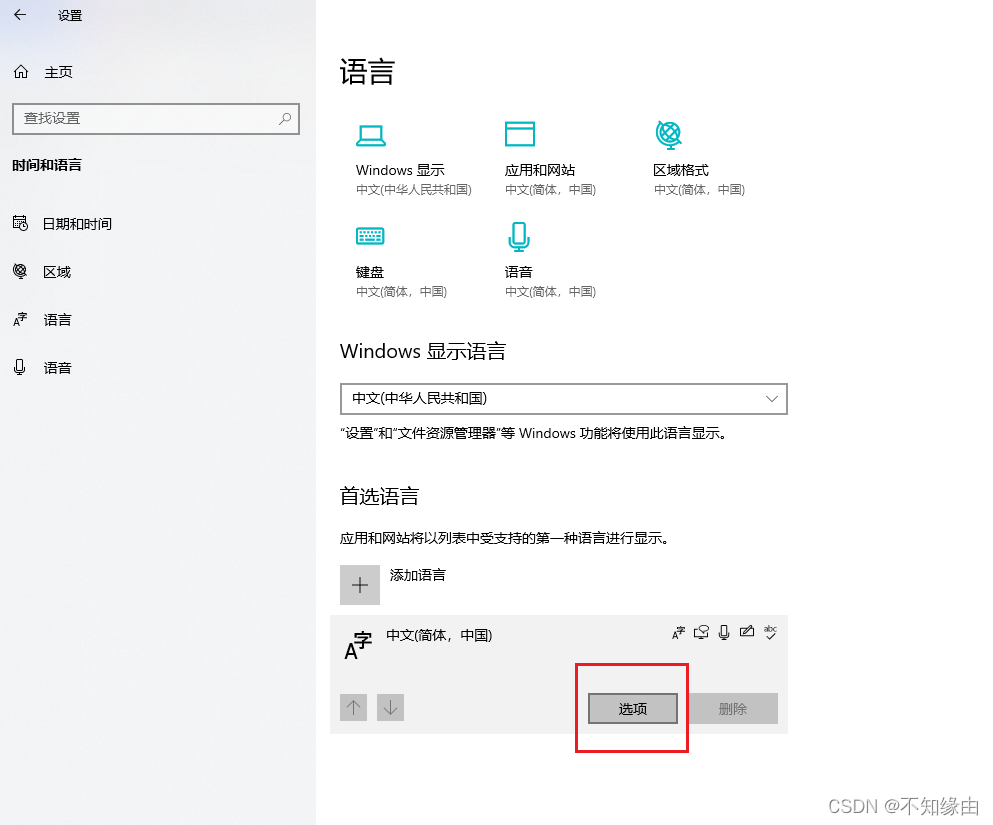Open the 语音 microphone icon tile
The width and height of the screenshot is (993, 825).
pyautogui.click(x=519, y=237)
